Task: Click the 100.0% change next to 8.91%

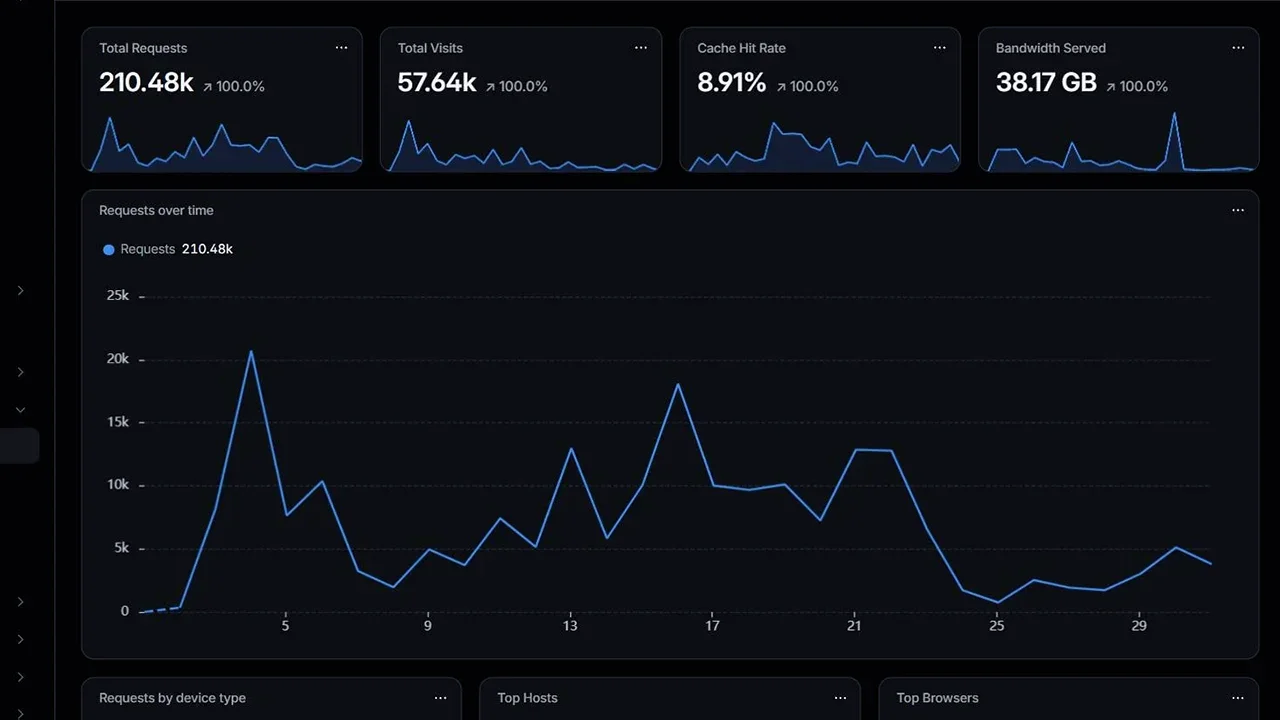Action: coord(807,87)
